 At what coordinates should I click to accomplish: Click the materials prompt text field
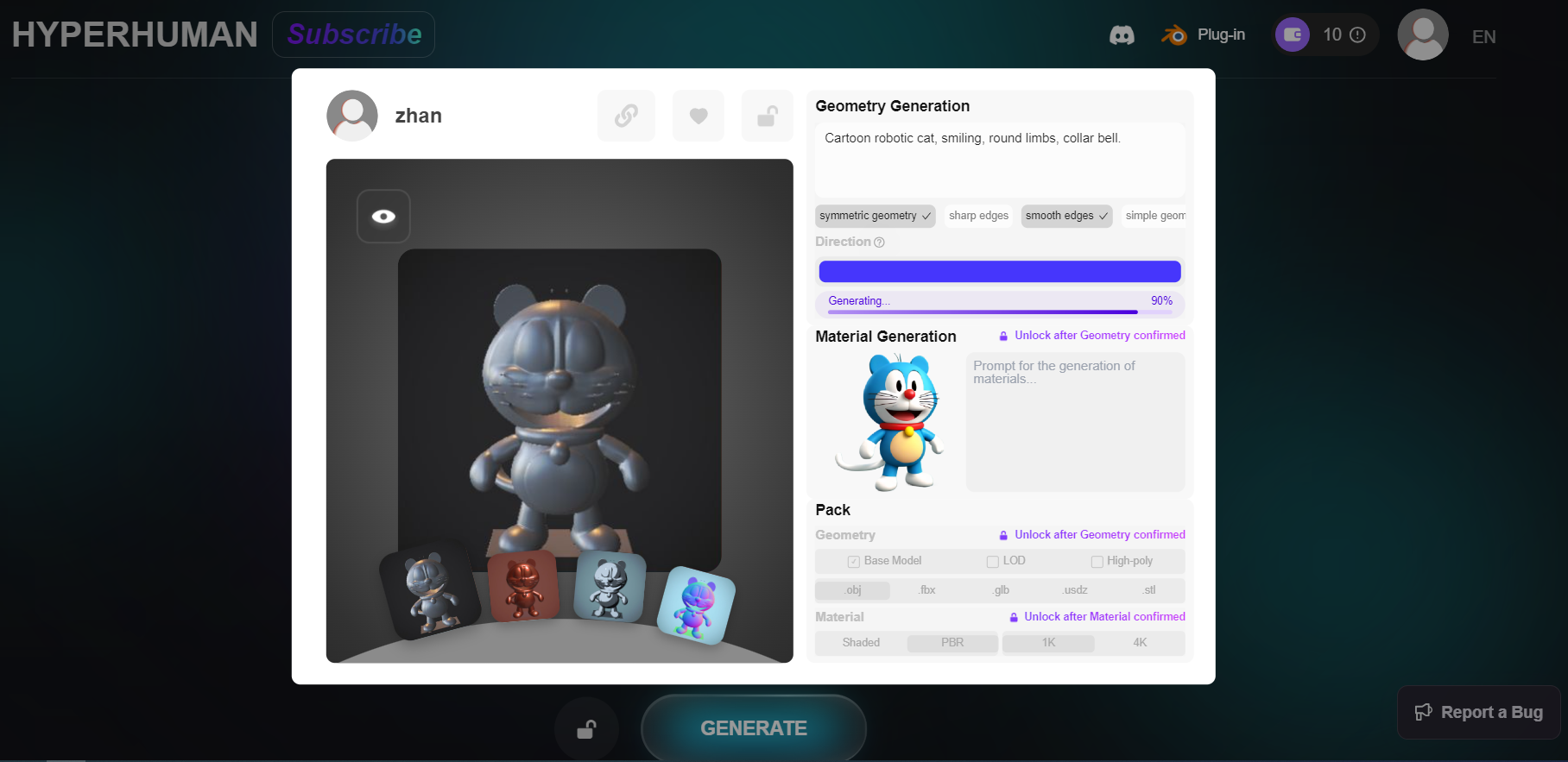(x=1075, y=422)
